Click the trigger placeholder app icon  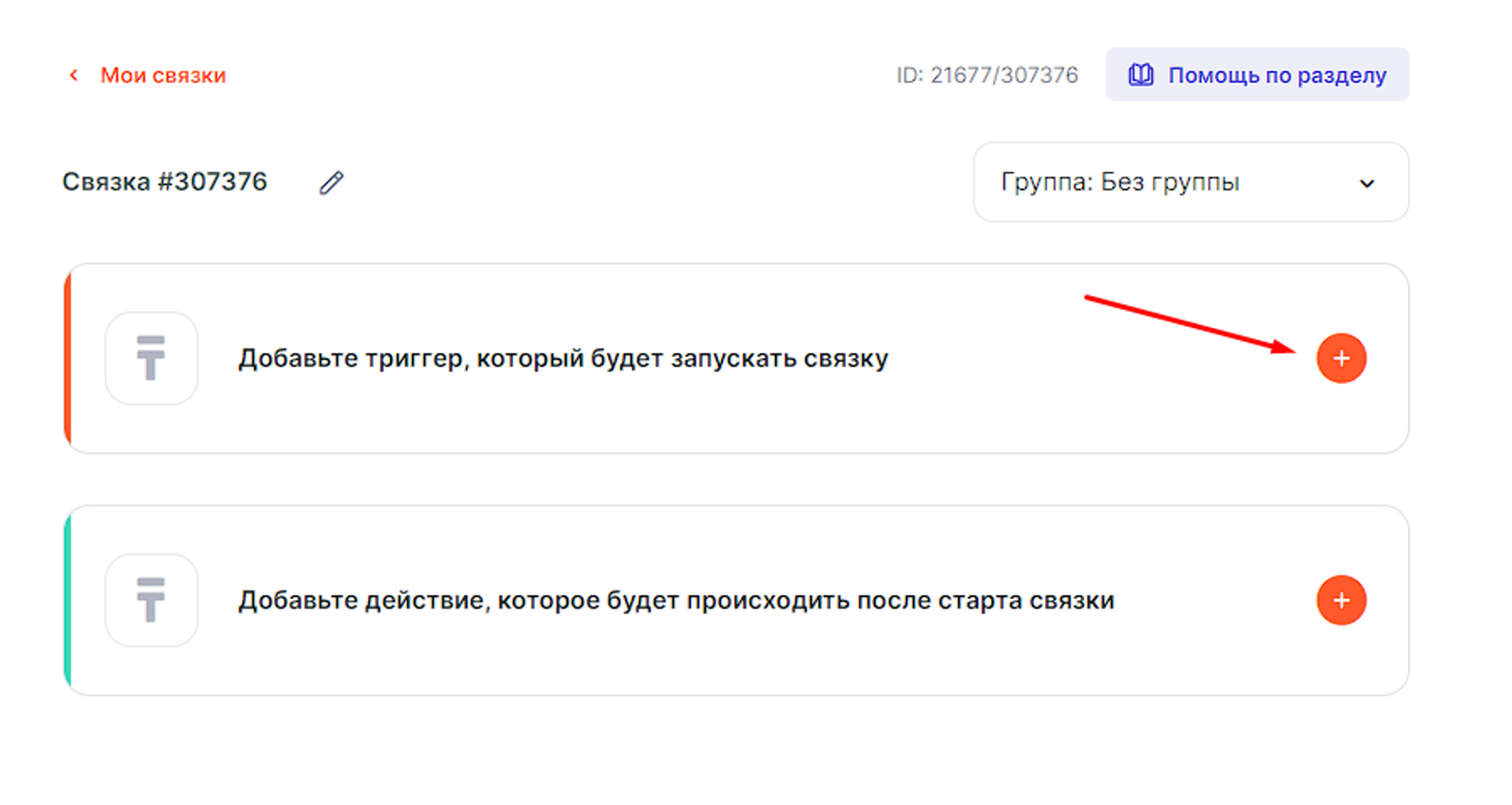(151, 358)
